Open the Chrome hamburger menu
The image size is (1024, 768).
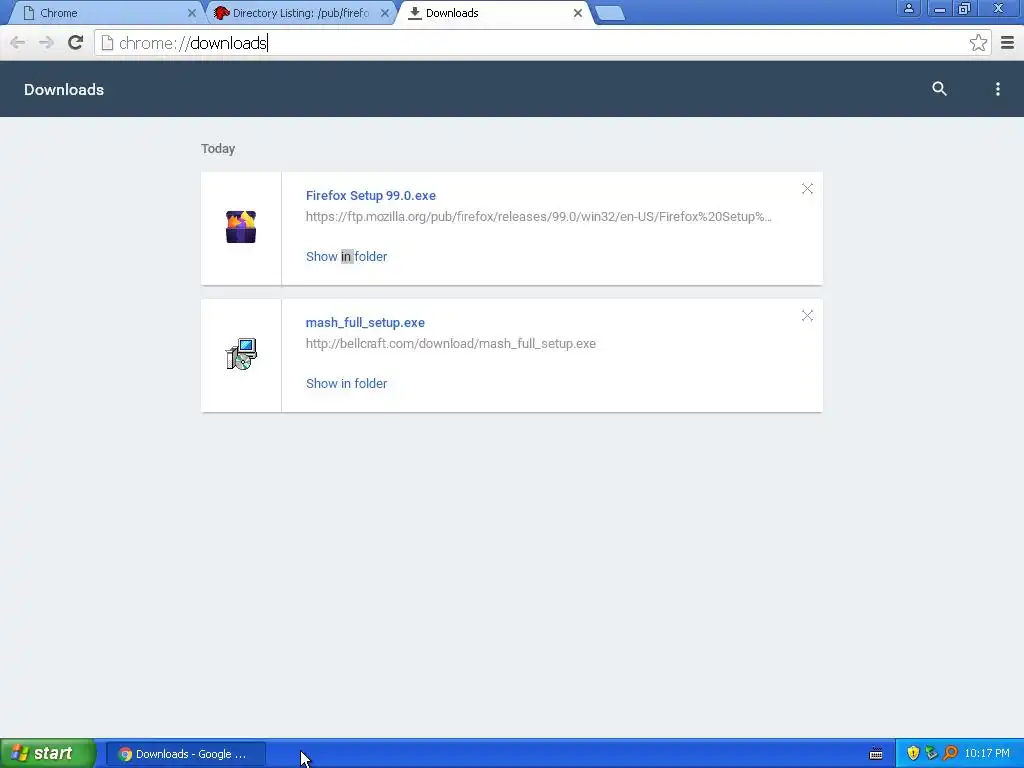pos(1008,43)
